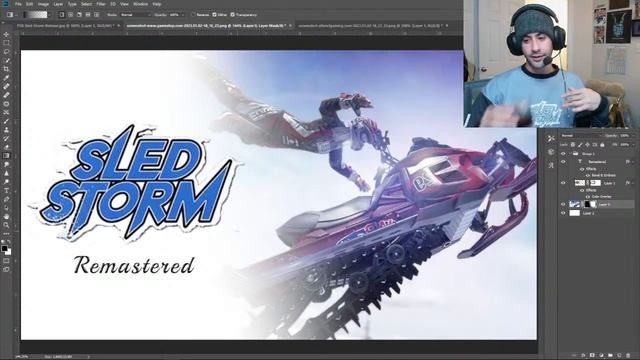
Task: Lock image pixels brush icon
Action: [580, 144]
